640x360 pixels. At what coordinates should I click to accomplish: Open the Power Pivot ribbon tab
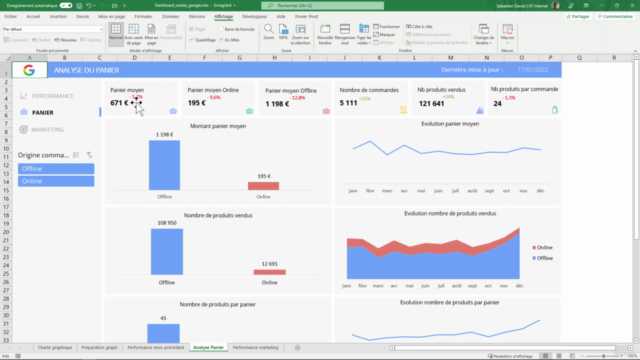[x=307, y=17]
